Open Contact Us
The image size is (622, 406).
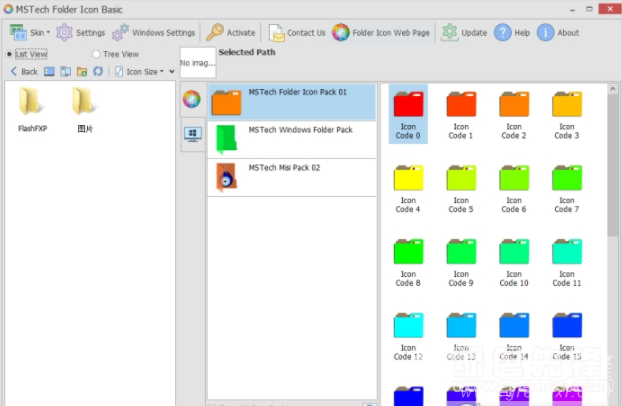pos(297,33)
